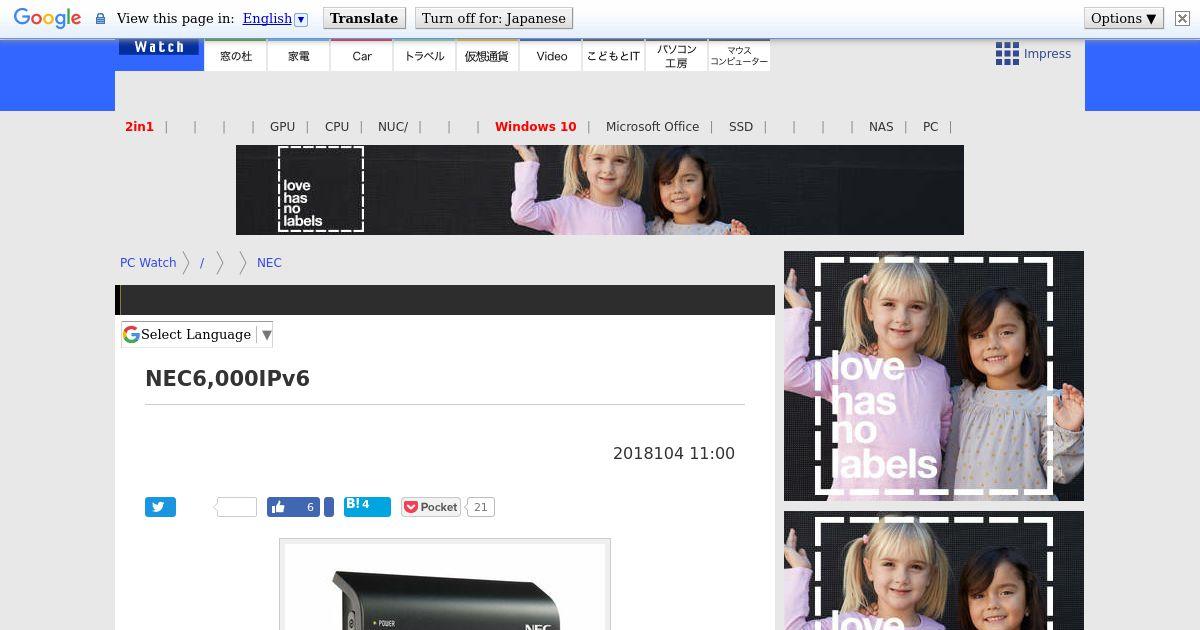1200x630 pixels.
Task: Open the Impress link
Action: point(1047,54)
